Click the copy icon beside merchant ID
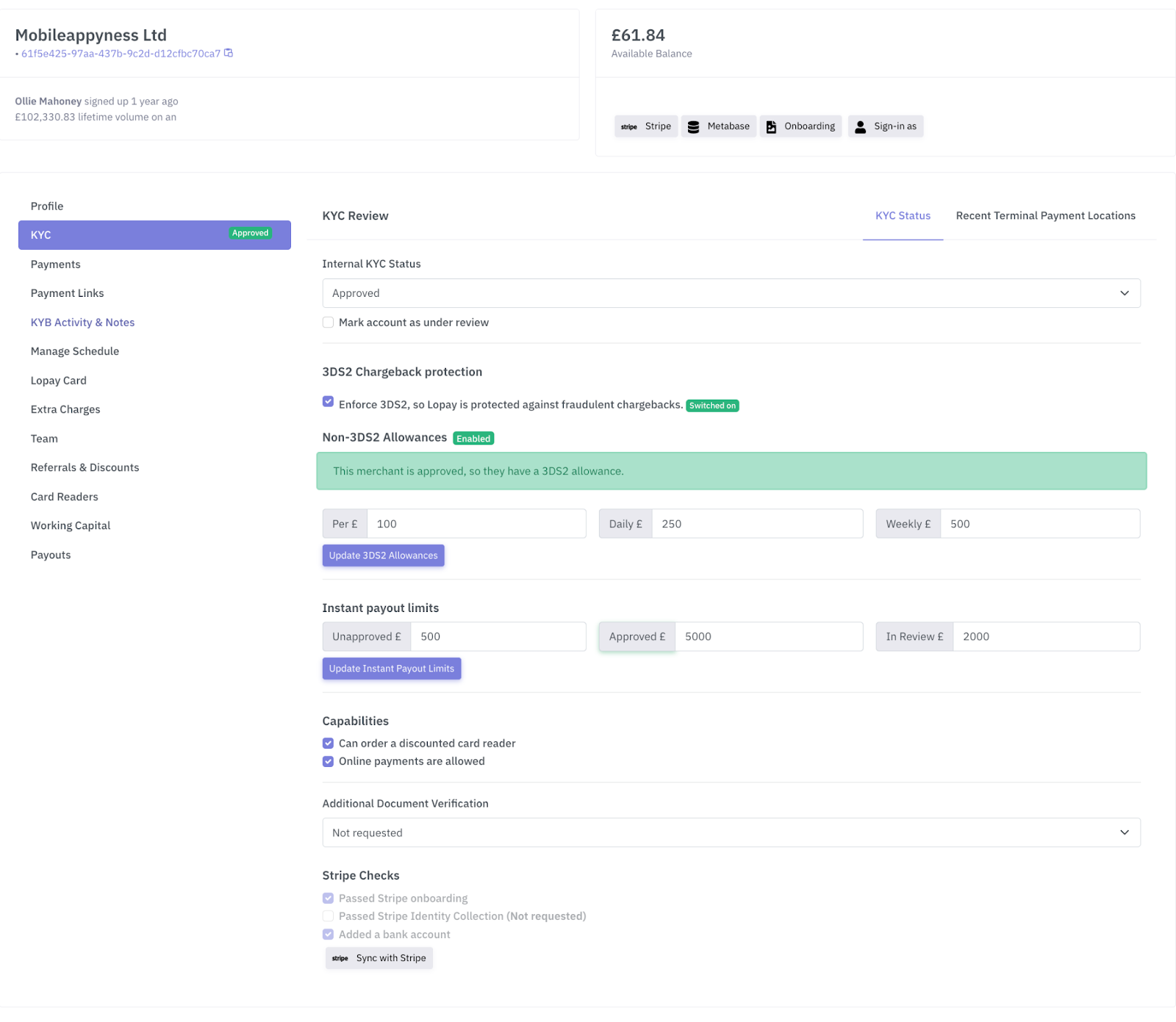Image resolution: width=1176 pixels, height=1022 pixels. tap(229, 53)
